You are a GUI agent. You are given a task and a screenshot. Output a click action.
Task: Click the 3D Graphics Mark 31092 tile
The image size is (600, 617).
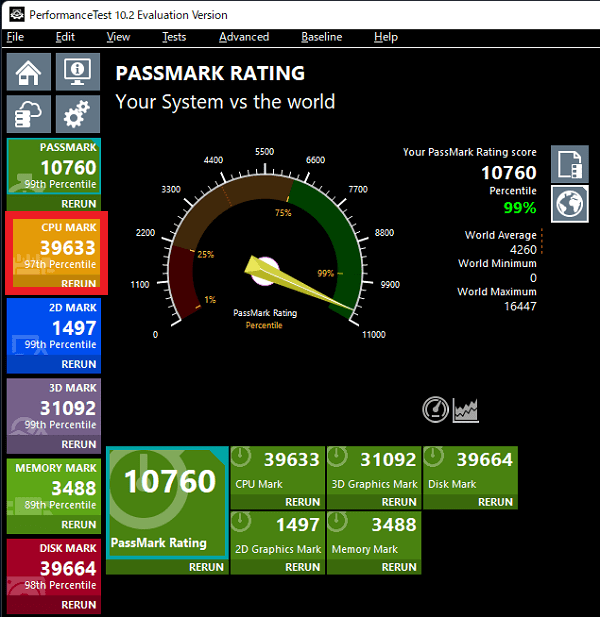374,470
